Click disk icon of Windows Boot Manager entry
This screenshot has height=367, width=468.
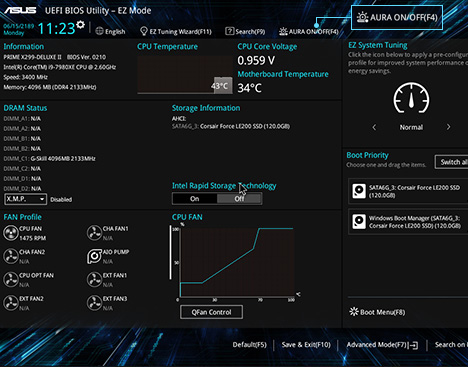(359, 222)
